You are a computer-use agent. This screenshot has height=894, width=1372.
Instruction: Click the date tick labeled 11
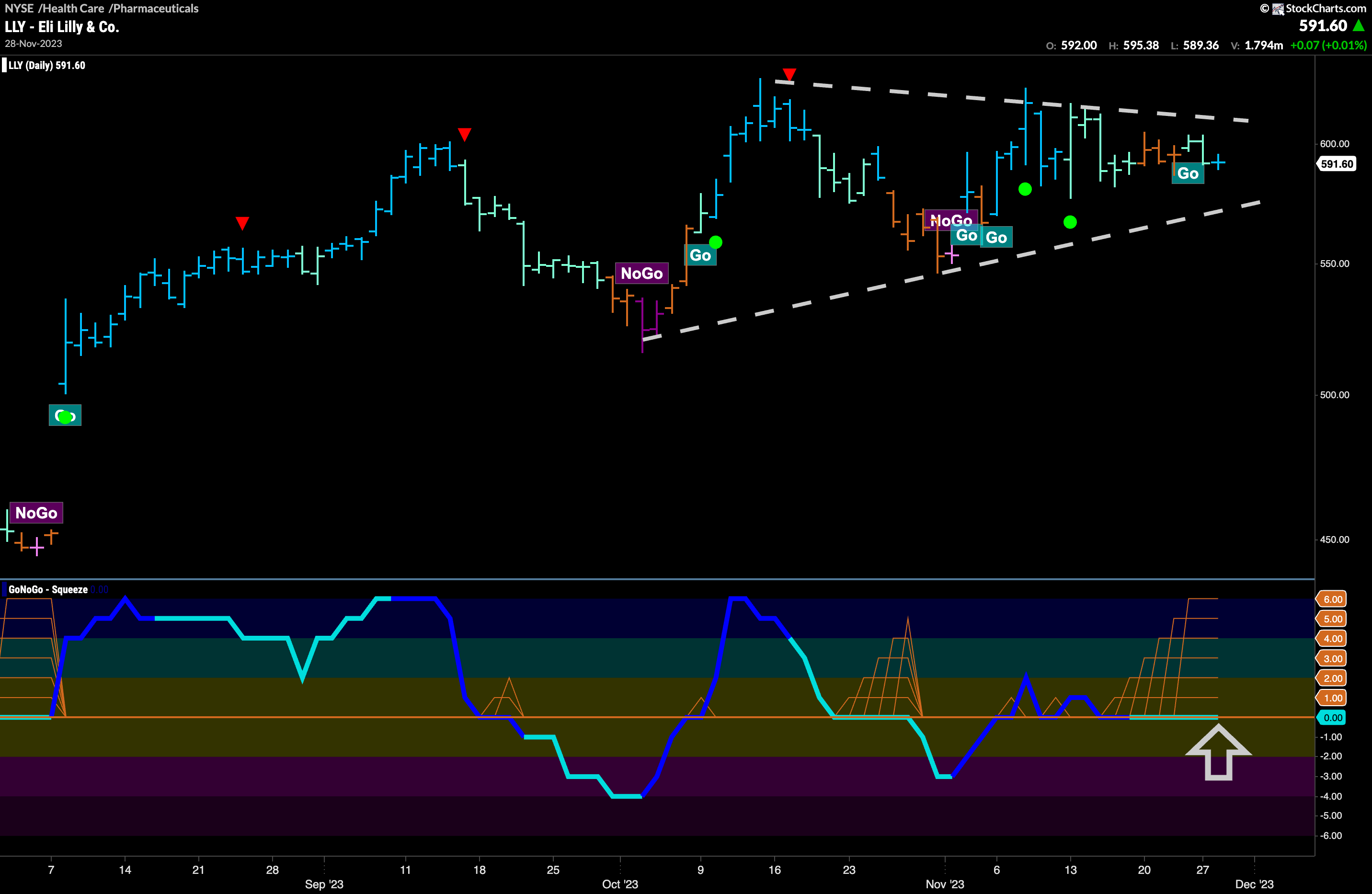(405, 870)
